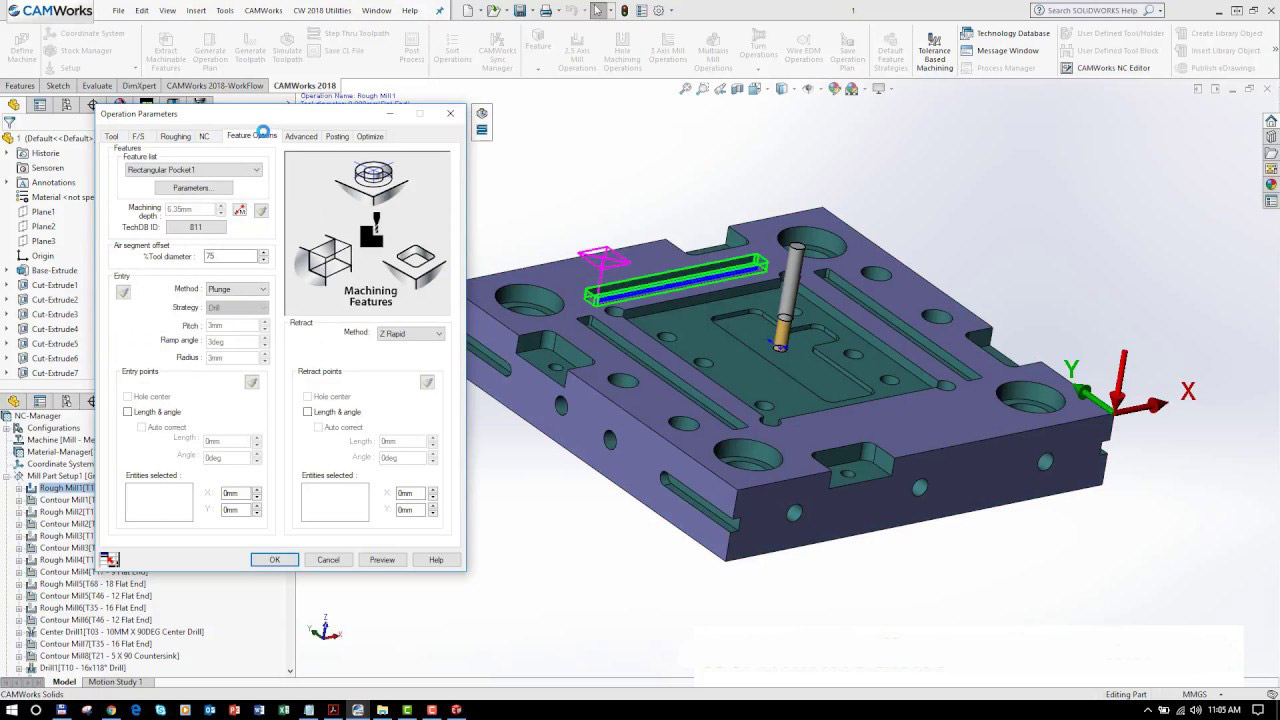Click Help button in dialog
The width and height of the screenshot is (1280, 720).
436,560
